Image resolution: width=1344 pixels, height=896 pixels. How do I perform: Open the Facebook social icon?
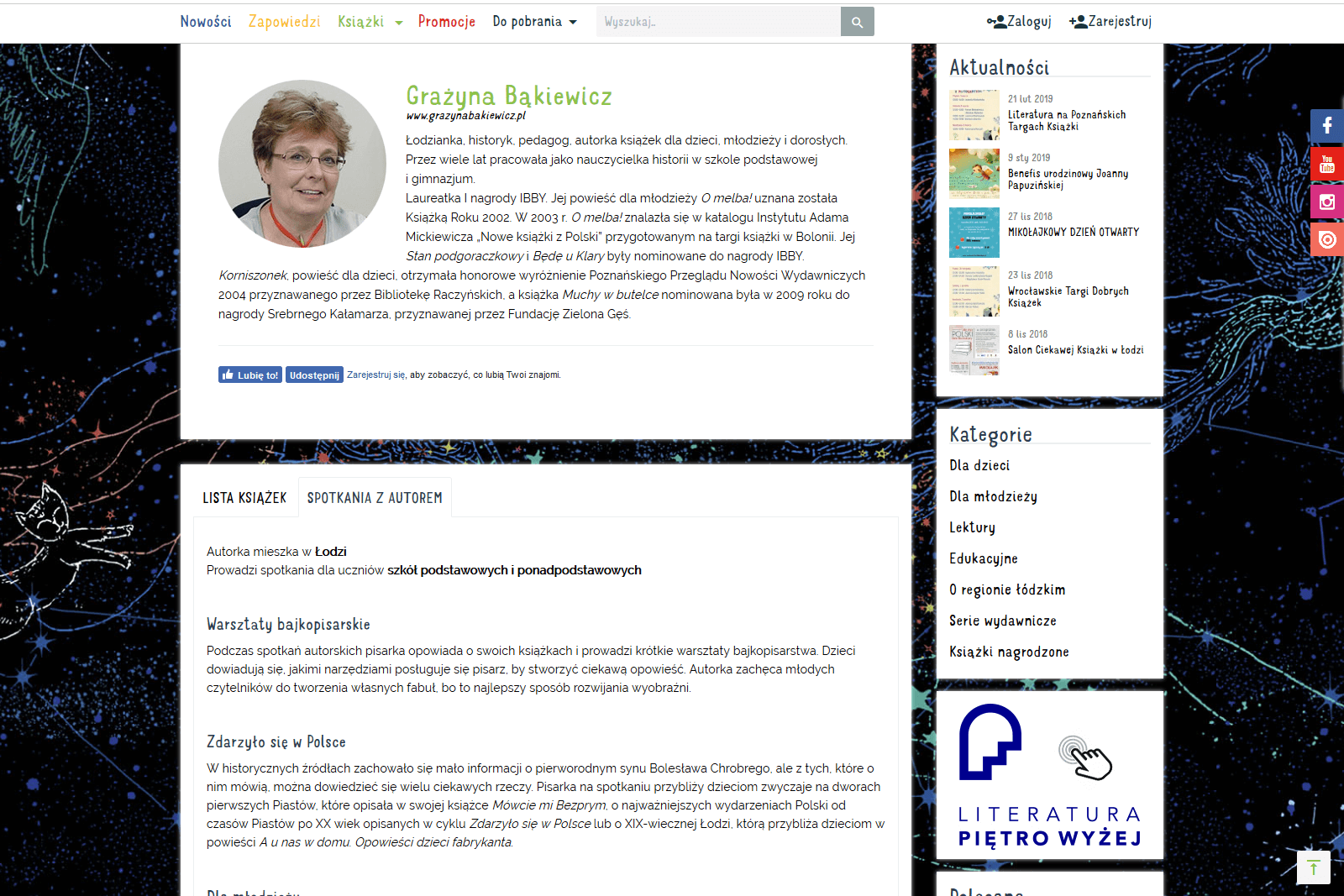point(1326,126)
